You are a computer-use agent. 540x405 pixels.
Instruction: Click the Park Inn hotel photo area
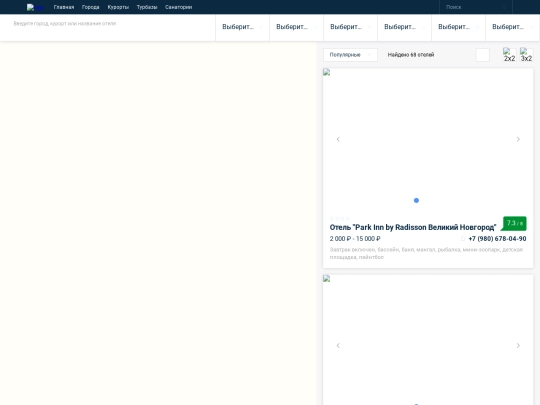428,139
